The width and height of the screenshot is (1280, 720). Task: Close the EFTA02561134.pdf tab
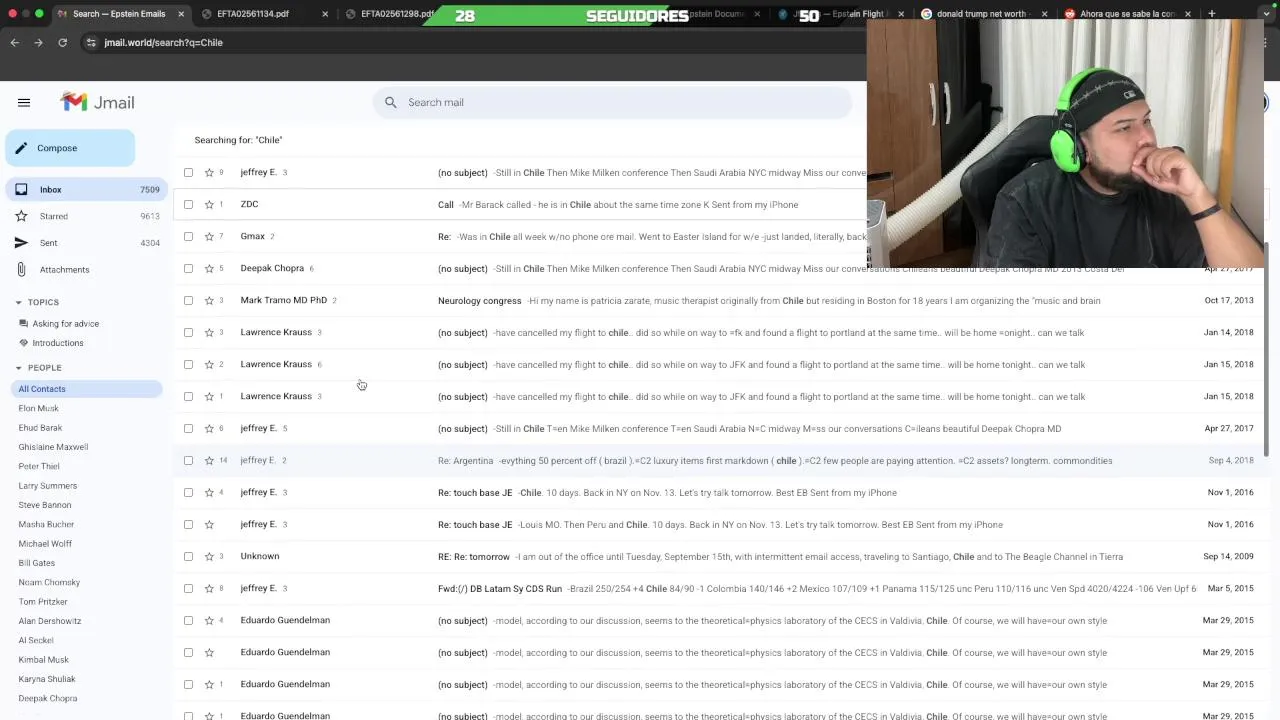click(x=326, y=14)
